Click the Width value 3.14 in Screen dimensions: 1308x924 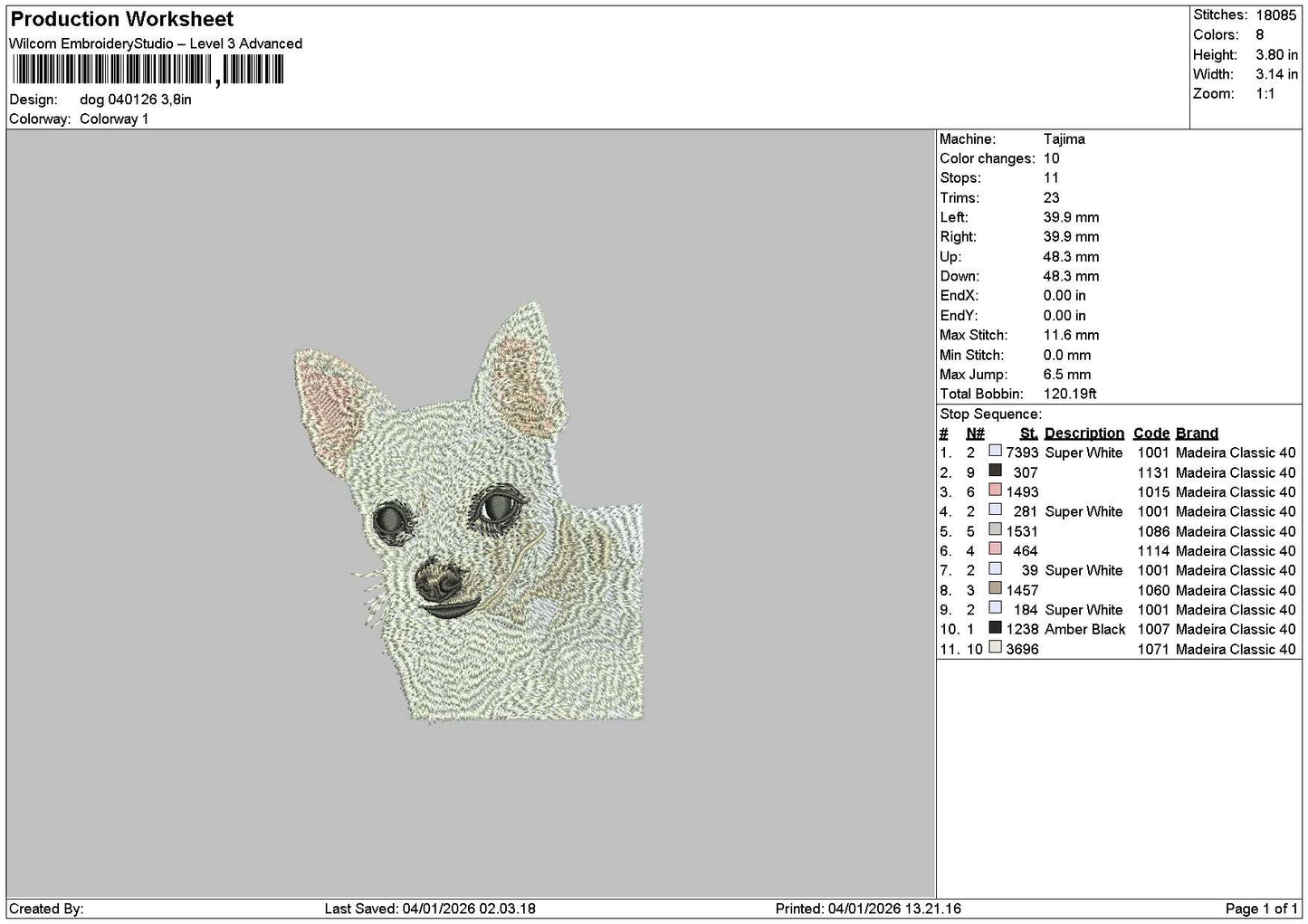point(1276,74)
